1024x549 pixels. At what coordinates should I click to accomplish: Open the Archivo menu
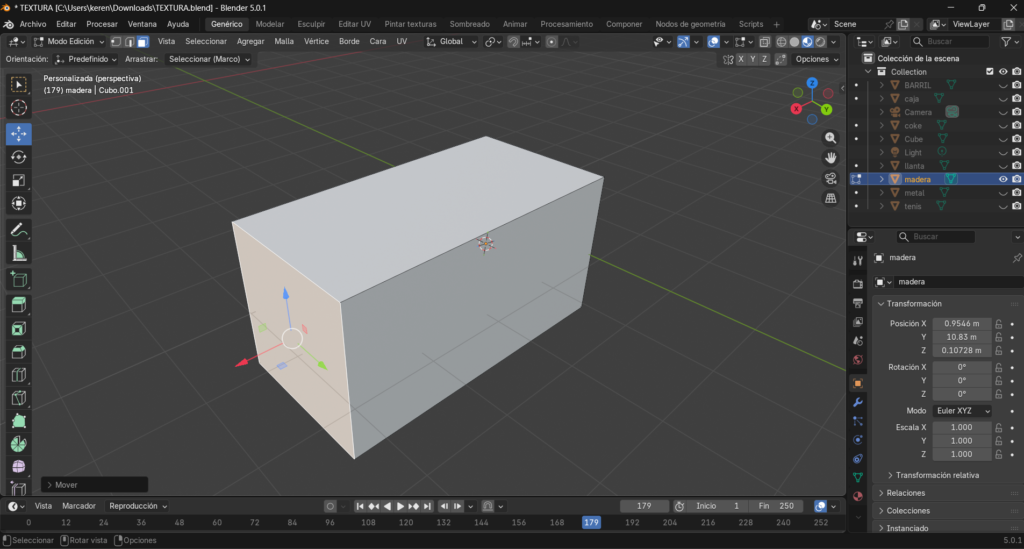[x=33, y=24]
